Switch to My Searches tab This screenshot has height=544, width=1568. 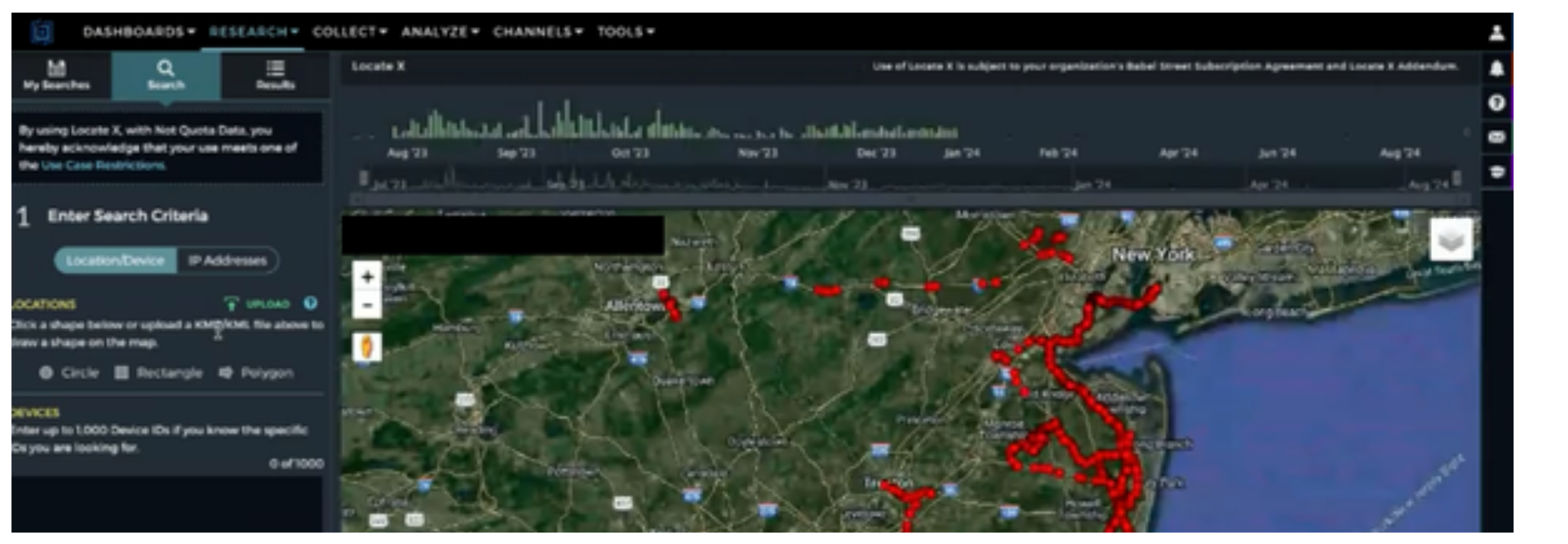(56, 75)
